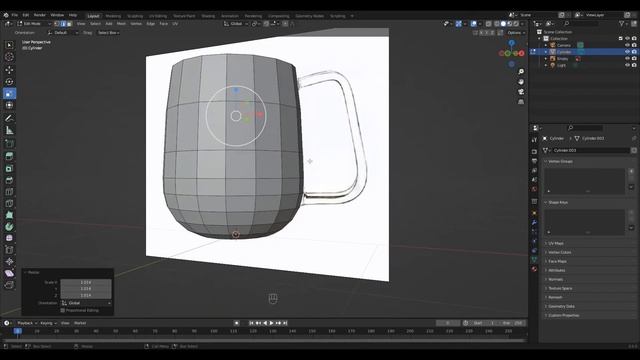The image size is (640, 360).
Task: Enable face select mode
Action: [69, 24]
